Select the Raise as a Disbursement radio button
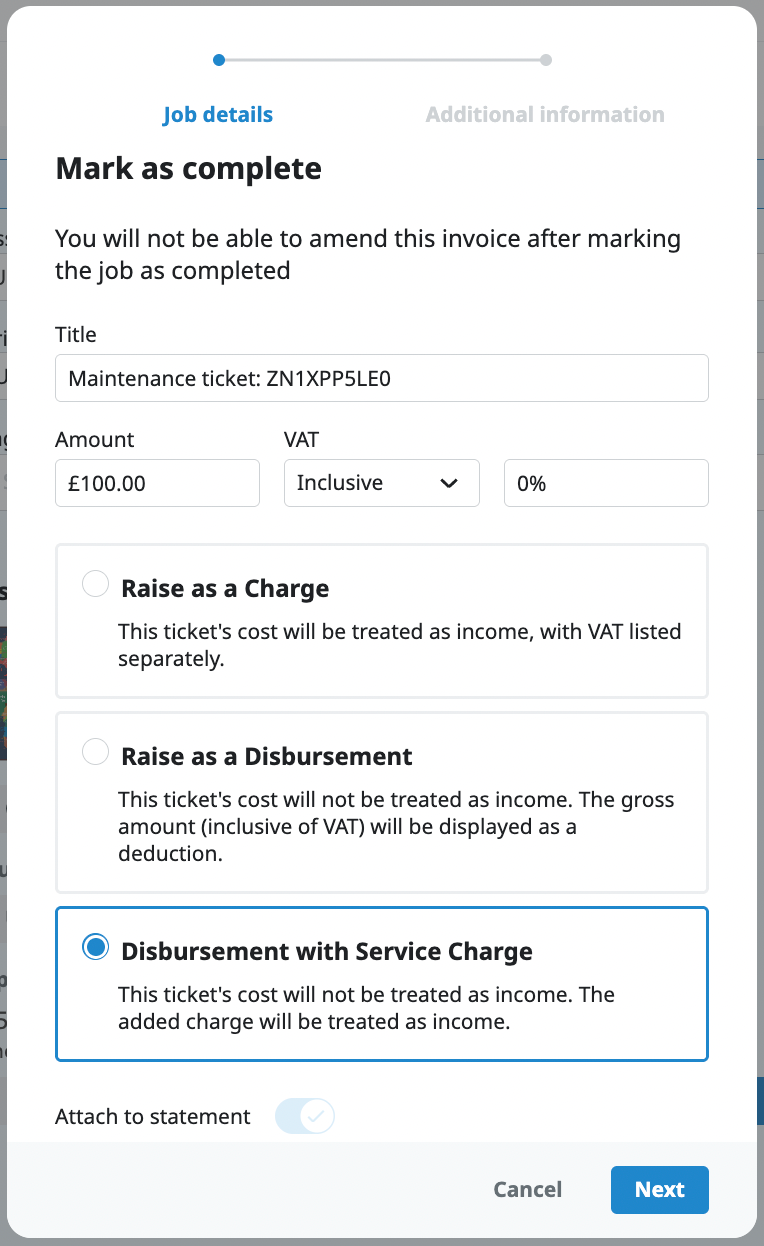Image resolution: width=764 pixels, height=1246 pixels. pos(95,752)
